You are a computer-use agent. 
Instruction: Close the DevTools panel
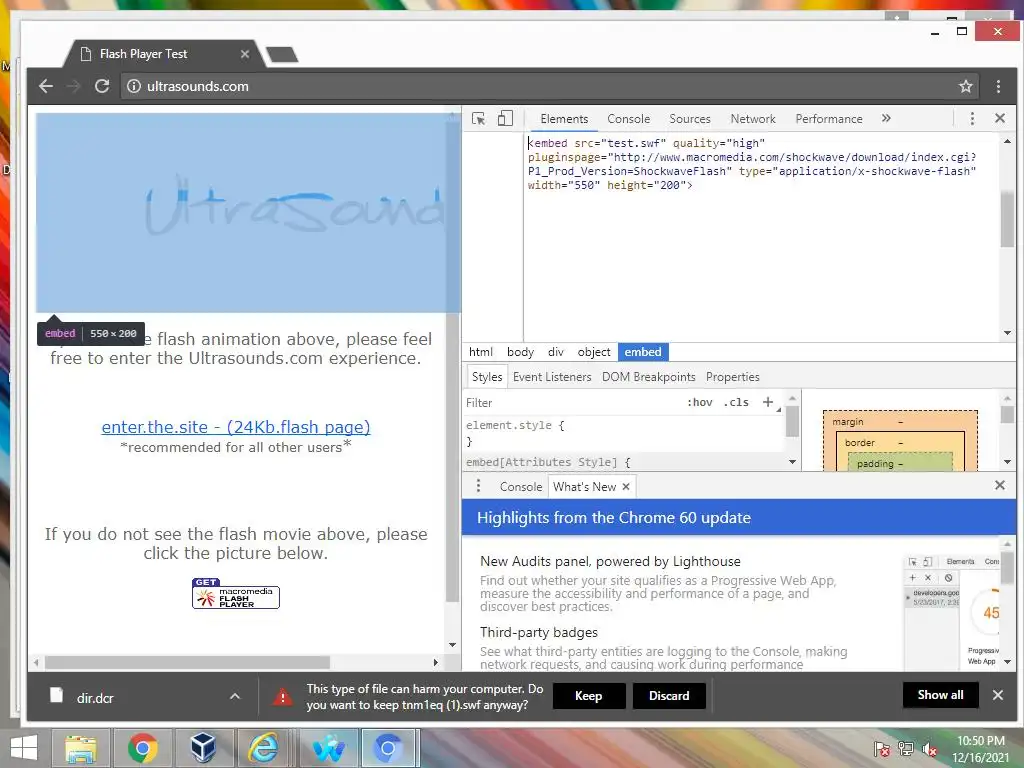coord(1000,118)
